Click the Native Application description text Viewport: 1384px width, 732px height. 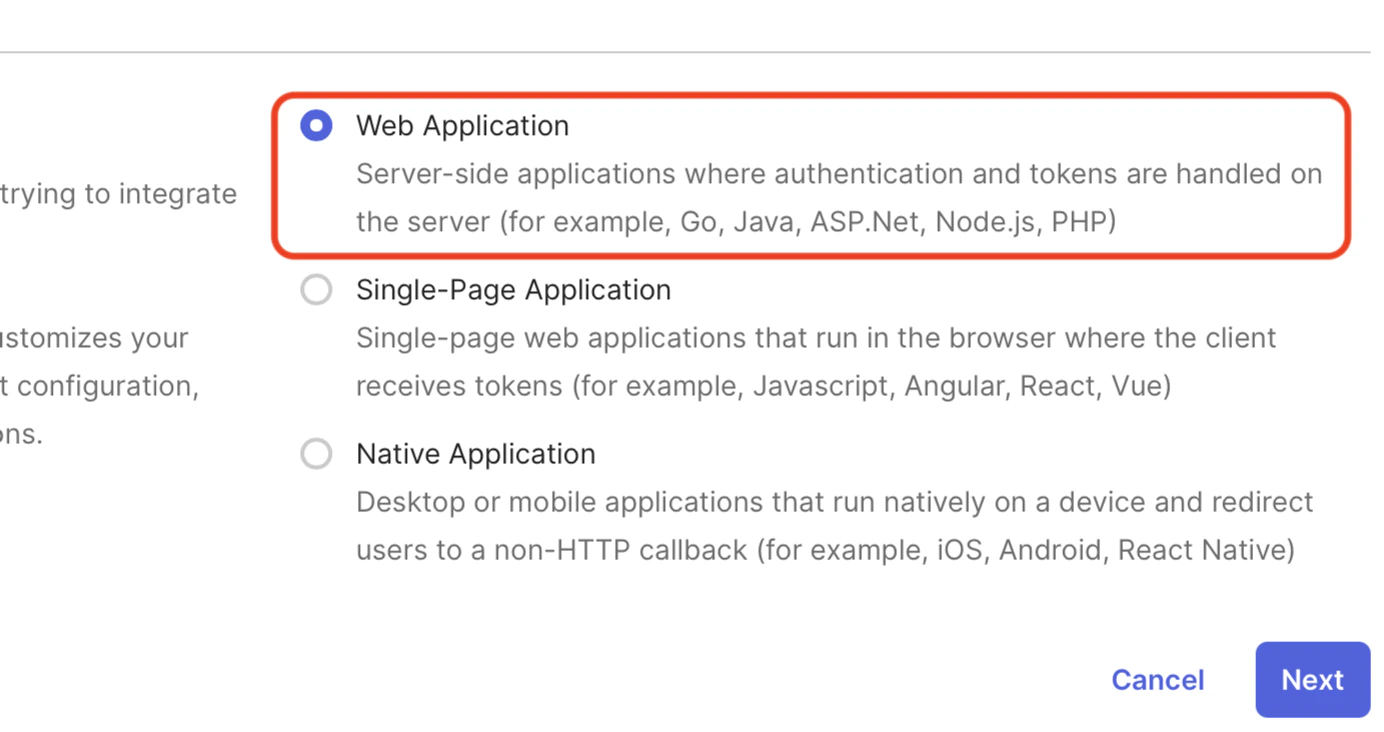800,525
